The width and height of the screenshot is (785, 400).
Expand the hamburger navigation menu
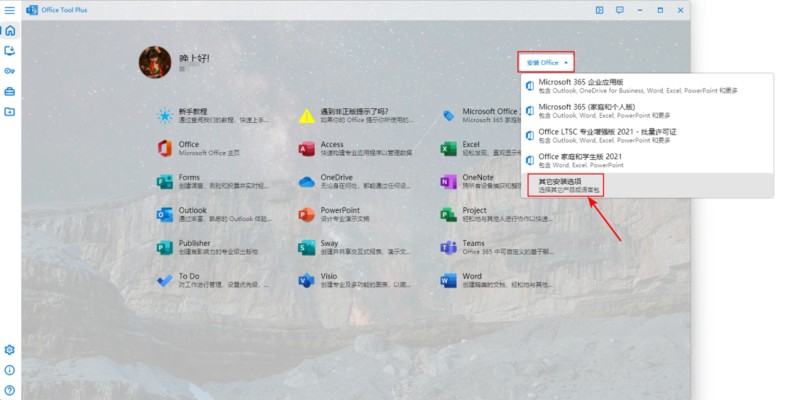(x=10, y=10)
